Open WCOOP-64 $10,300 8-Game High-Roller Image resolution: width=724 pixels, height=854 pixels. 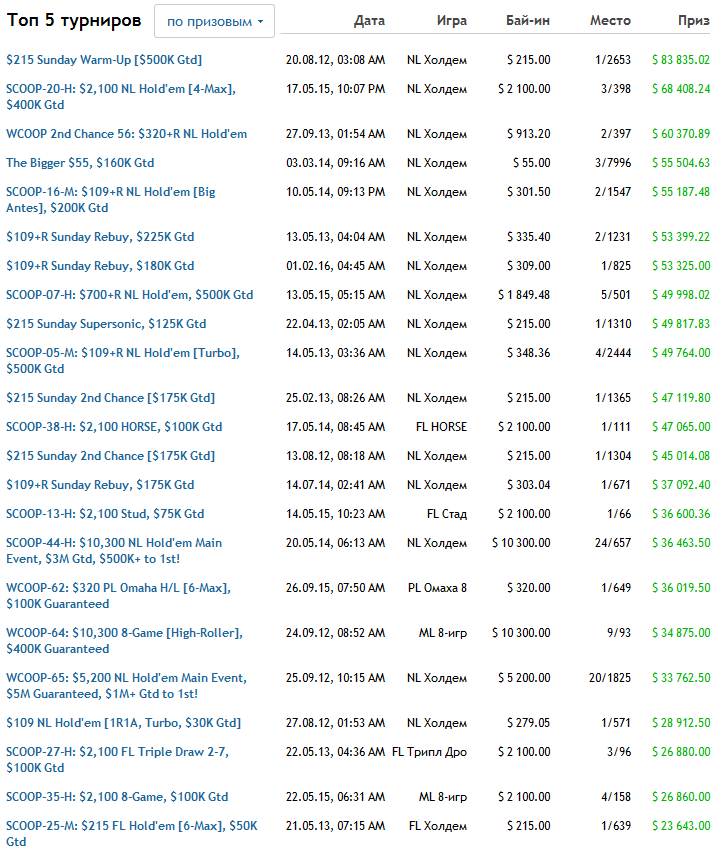pyautogui.click(x=124, y=633)
